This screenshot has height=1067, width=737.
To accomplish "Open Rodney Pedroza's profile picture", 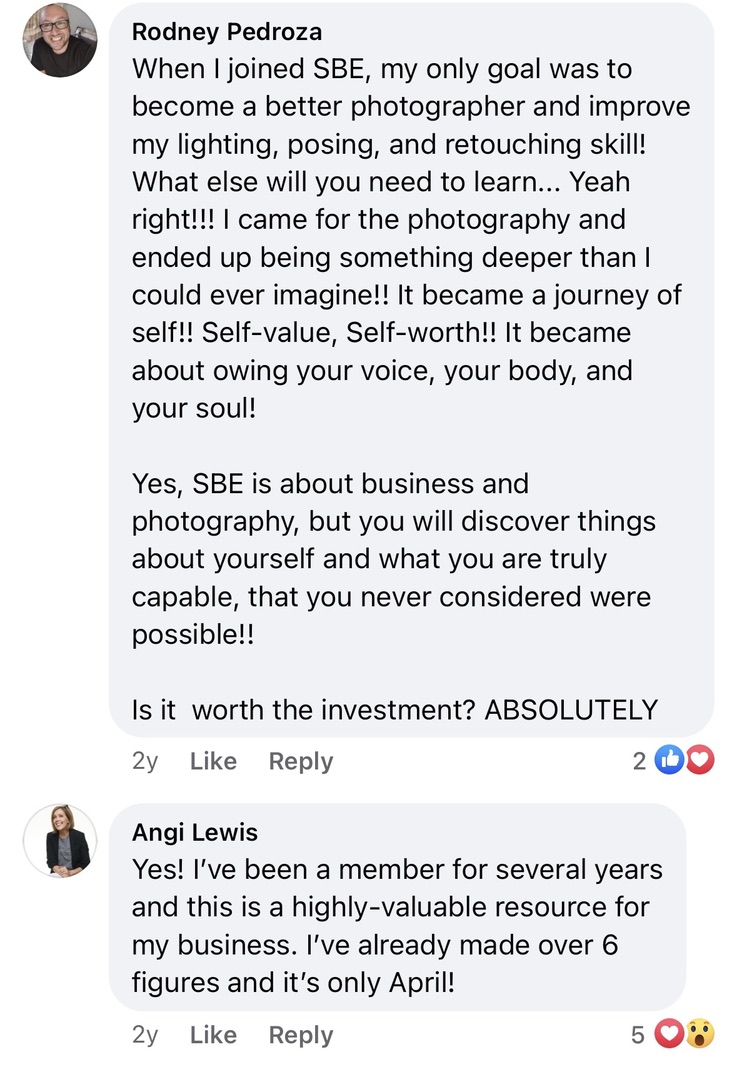I will [60, 41].
